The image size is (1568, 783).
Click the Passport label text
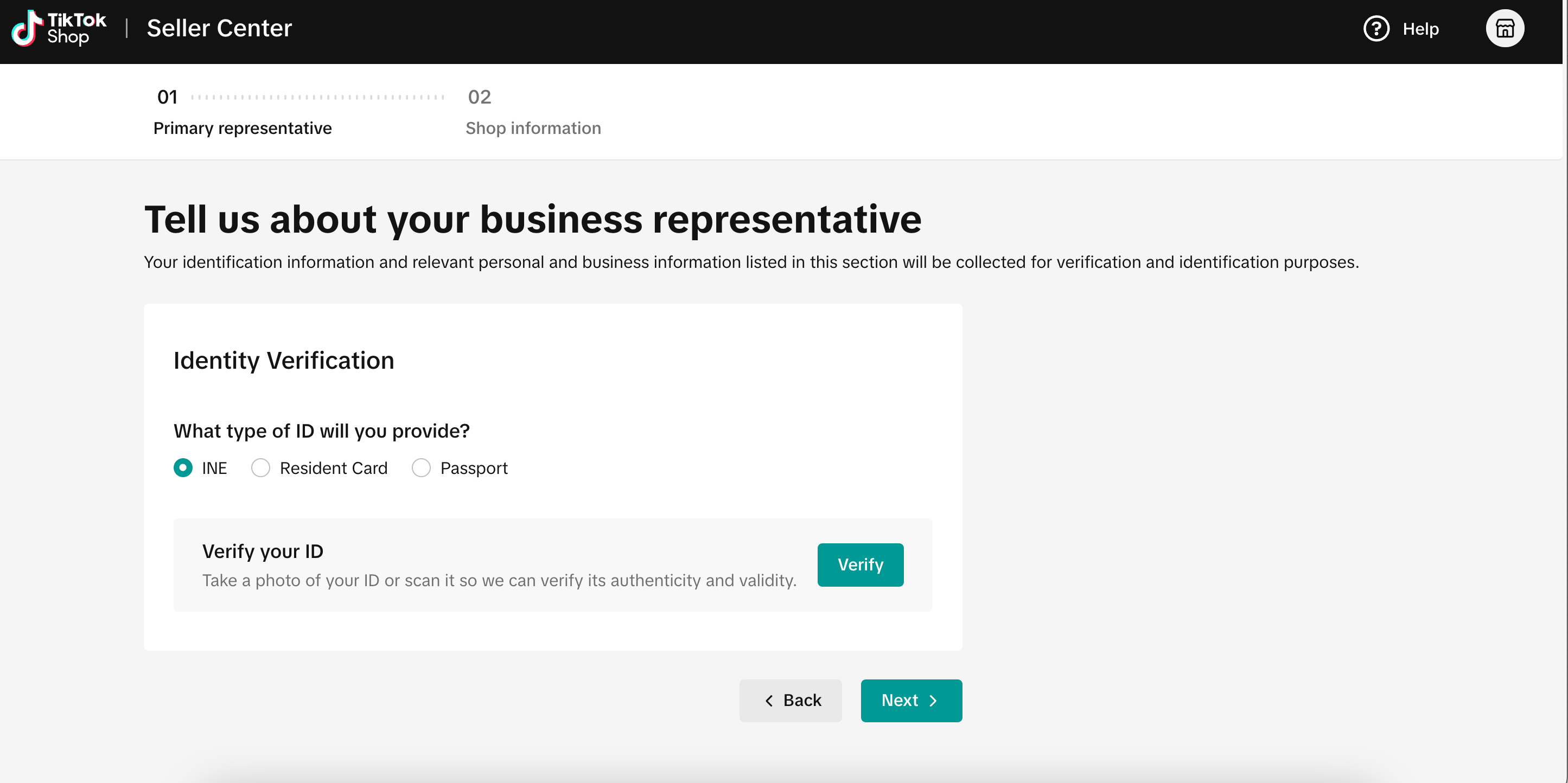click(474, 468)
